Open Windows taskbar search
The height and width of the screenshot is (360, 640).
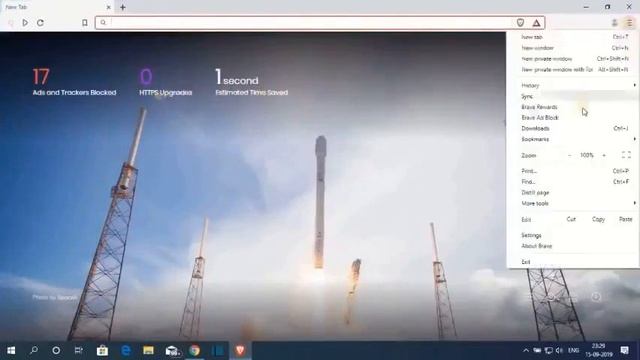(34, 350)
